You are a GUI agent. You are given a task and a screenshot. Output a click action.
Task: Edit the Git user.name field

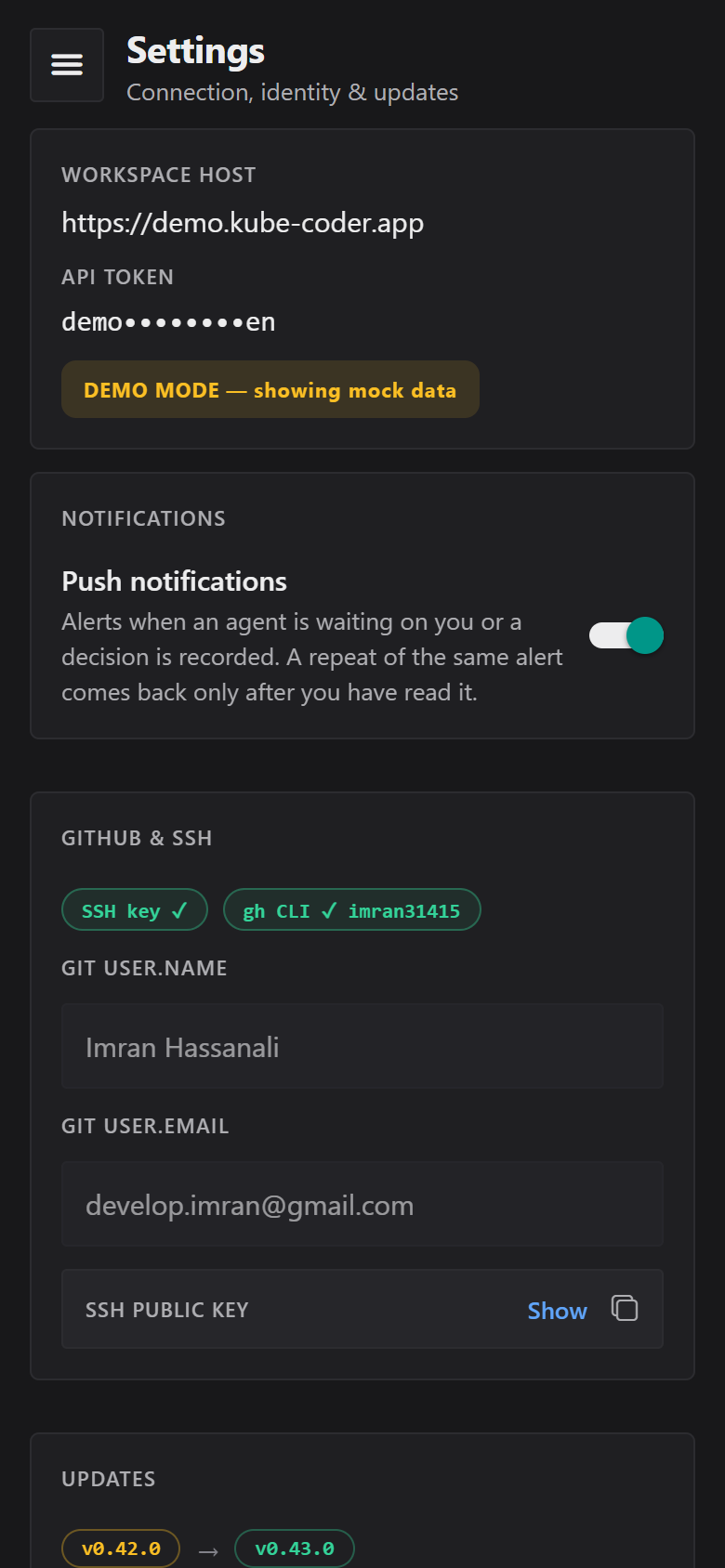[362, 1046]
